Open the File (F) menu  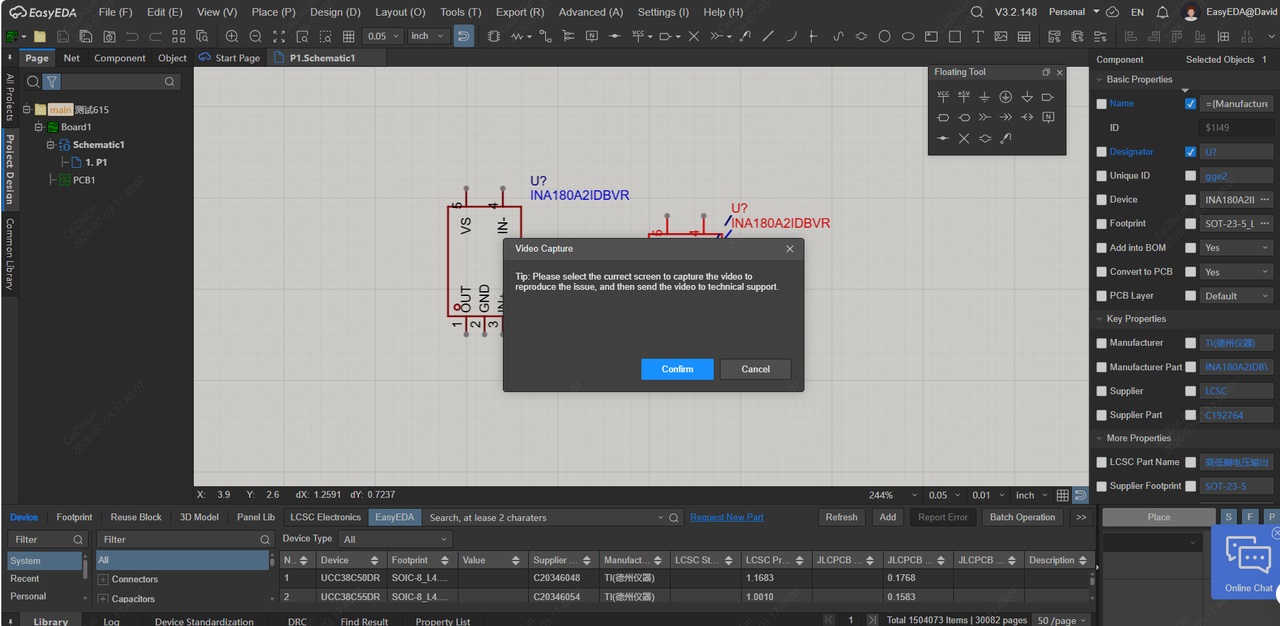click(x=115, y=12)
